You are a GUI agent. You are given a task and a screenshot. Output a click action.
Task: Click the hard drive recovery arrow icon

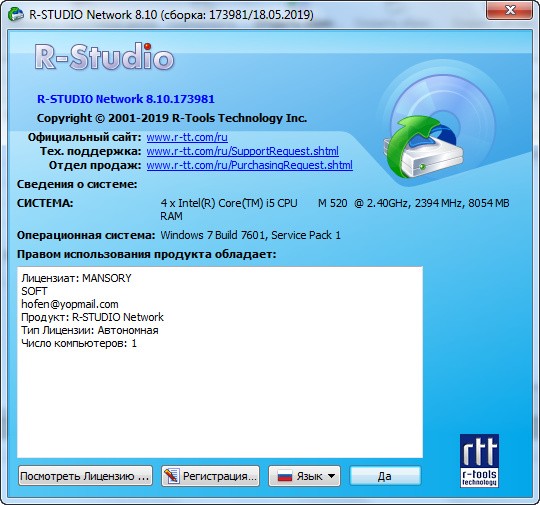pos(424,147)
